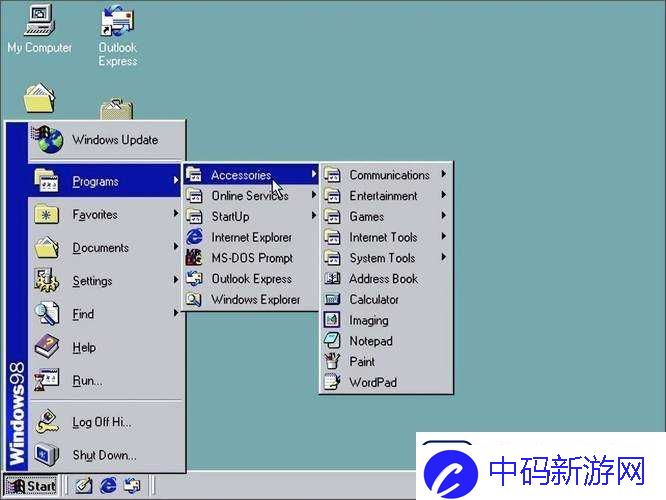Viewport: 666px width, 500px height.
Task: Select the Accessories menu entry
Action: [251, 175]
